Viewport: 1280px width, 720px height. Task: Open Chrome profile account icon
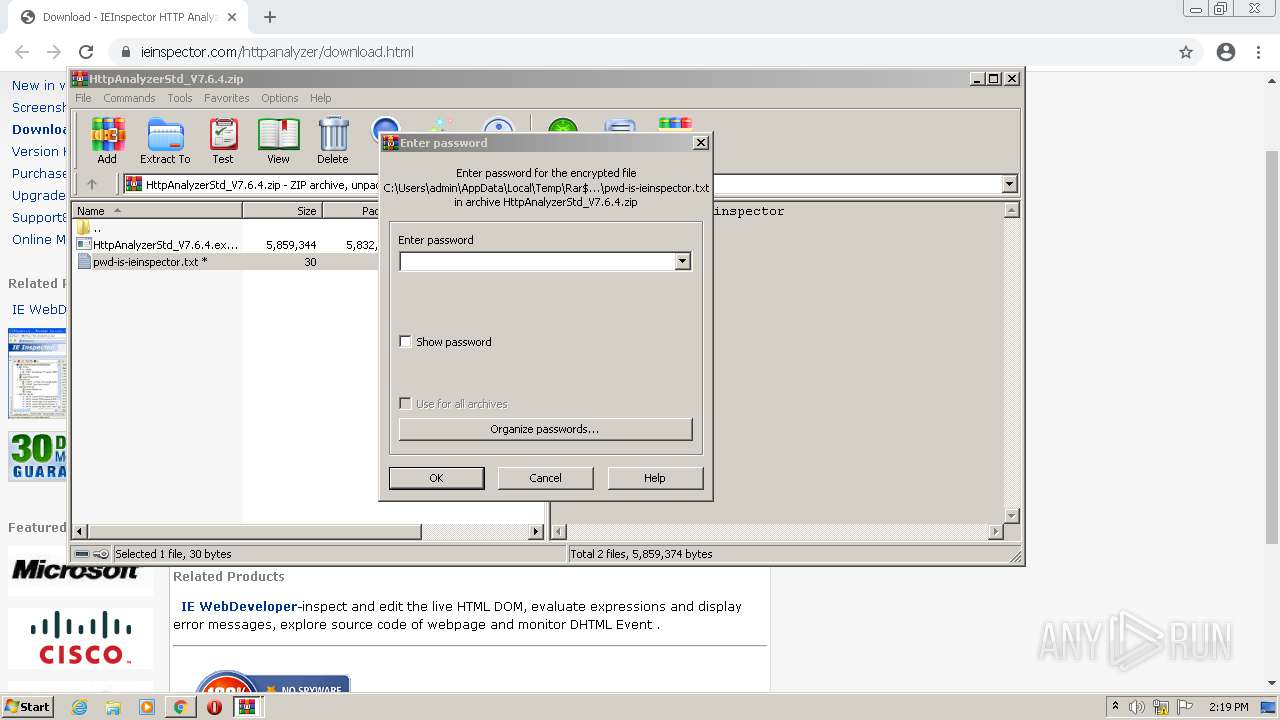click(1226, 52)
